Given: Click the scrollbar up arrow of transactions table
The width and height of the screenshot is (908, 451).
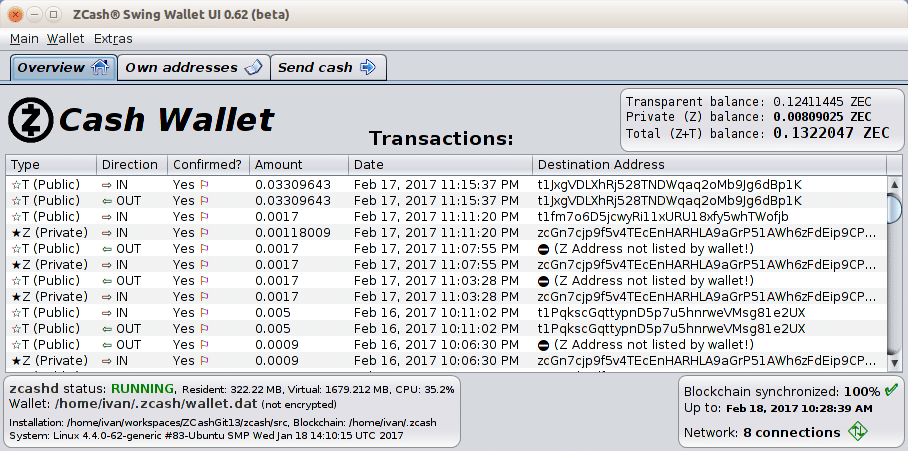Looking at the screenshot, I should point(894,185).
